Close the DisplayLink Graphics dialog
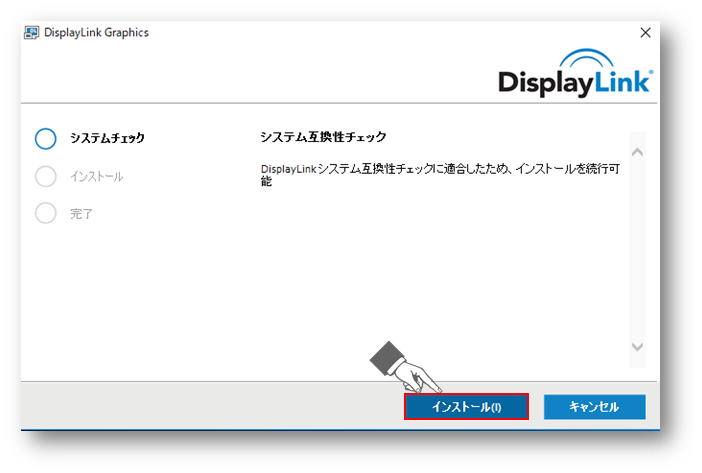This screenshot has width=702, height=473. pos(645,33)
